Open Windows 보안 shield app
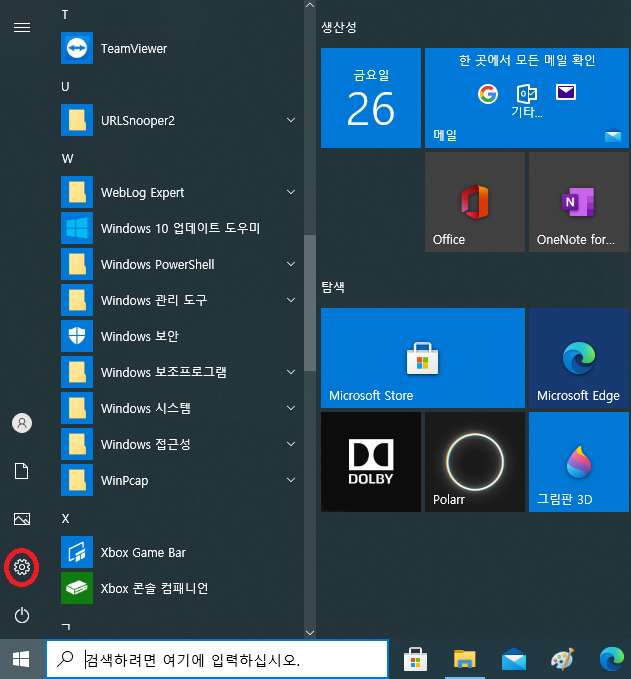The image size is (631, 679). click(x=178, y=336)
